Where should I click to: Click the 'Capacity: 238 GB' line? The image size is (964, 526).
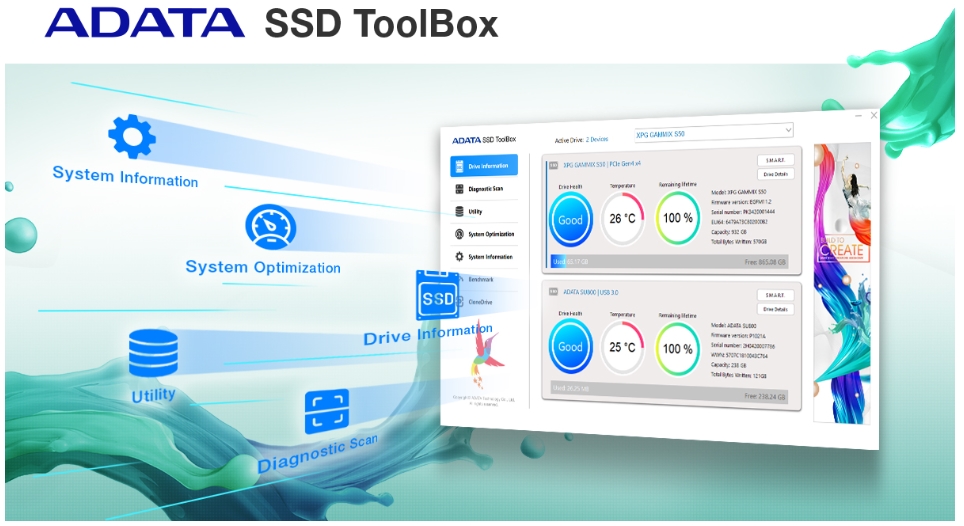coord(729,365)
